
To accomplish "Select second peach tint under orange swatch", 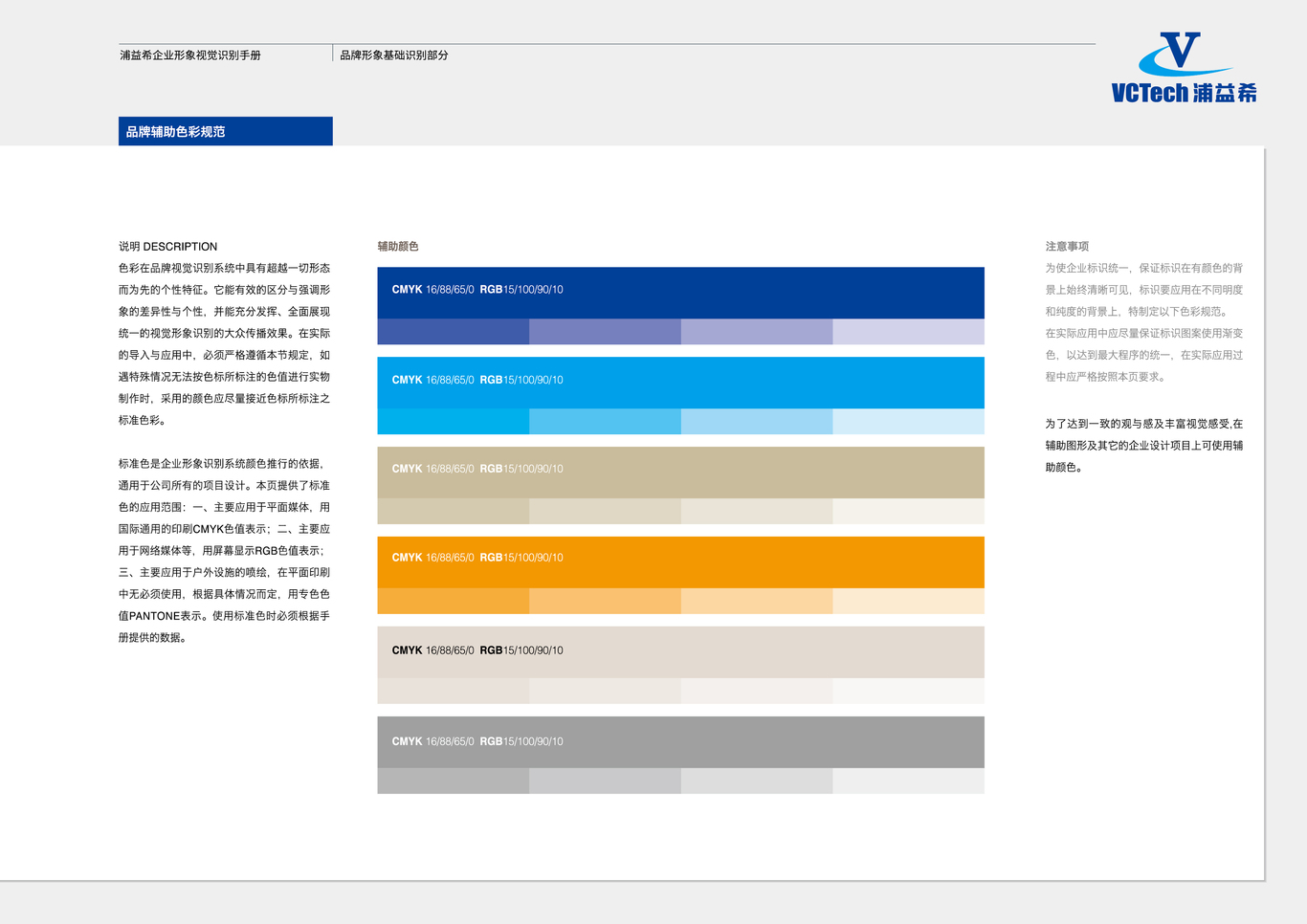I will (x=605, y=601).
